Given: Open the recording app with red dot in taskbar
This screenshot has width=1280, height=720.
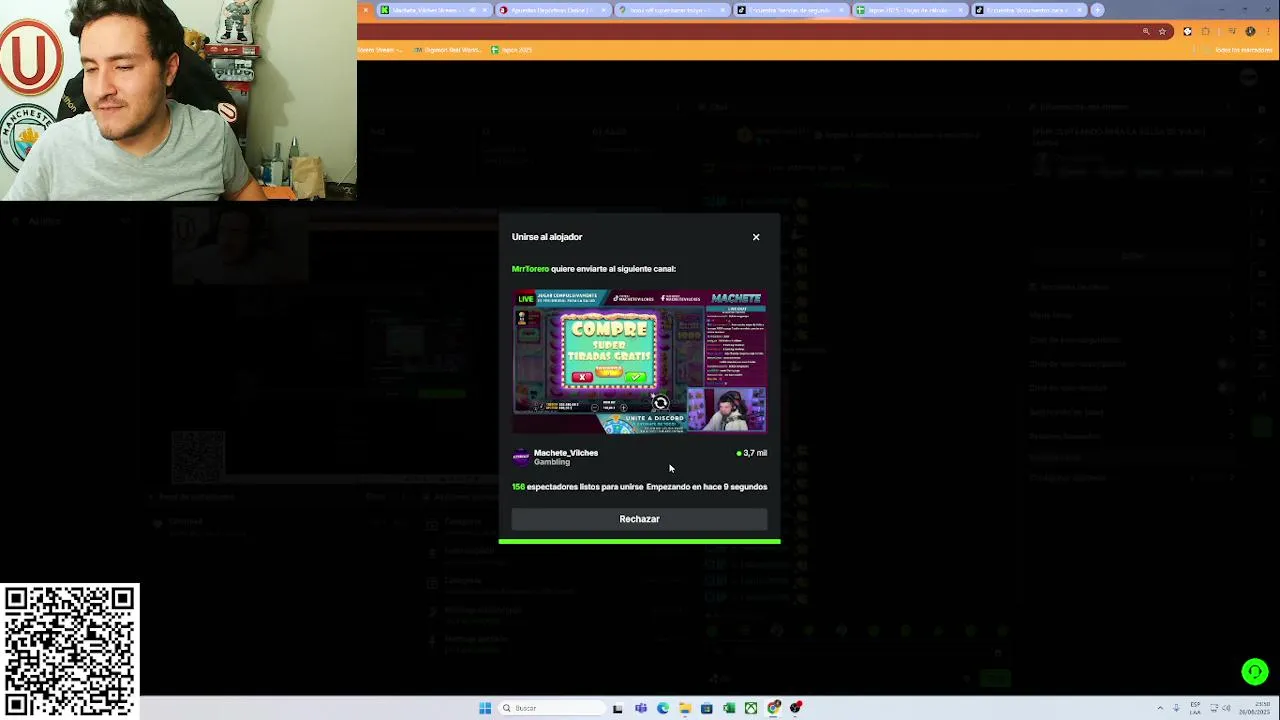Looking at the screenshot, I should coord(796,708).
